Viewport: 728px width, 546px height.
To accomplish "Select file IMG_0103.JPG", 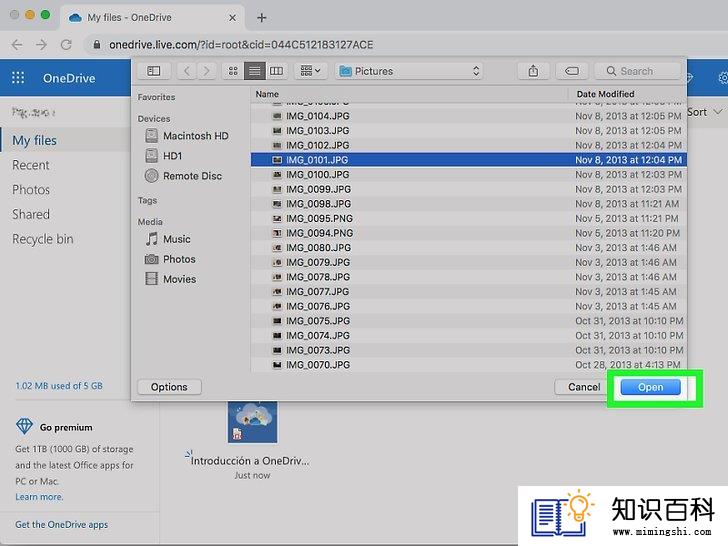I will (x=469, y=130).
